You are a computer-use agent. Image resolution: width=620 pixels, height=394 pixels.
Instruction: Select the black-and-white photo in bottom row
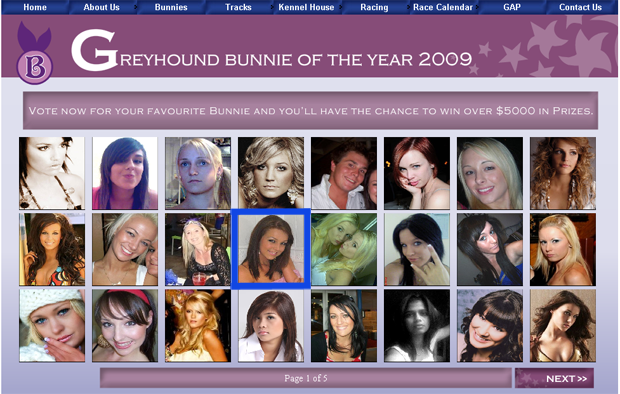pyautogui.click(x=417, y=325)
